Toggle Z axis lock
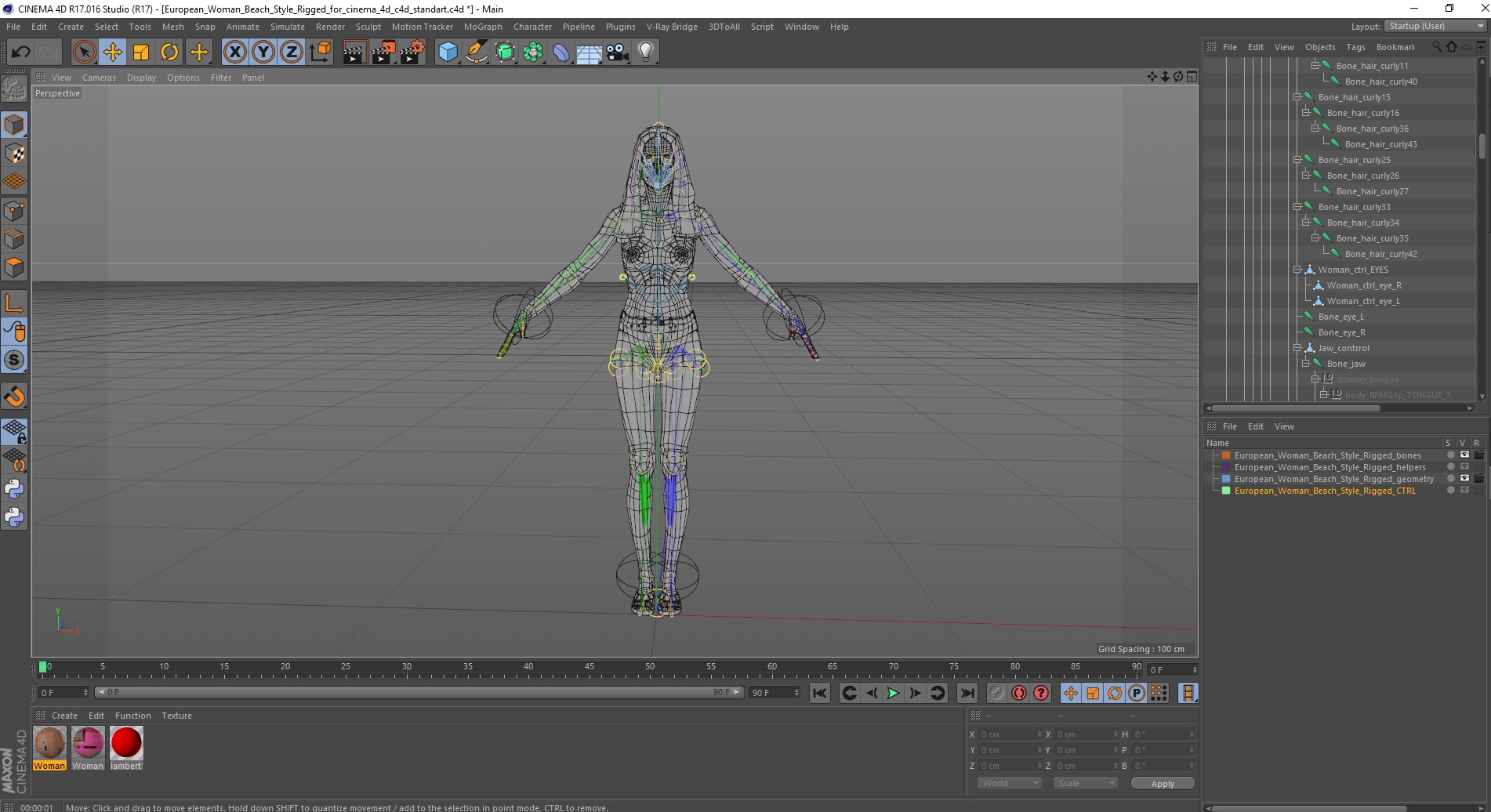The width and height of the screenshot is (1491, 812). pos(292,53)
